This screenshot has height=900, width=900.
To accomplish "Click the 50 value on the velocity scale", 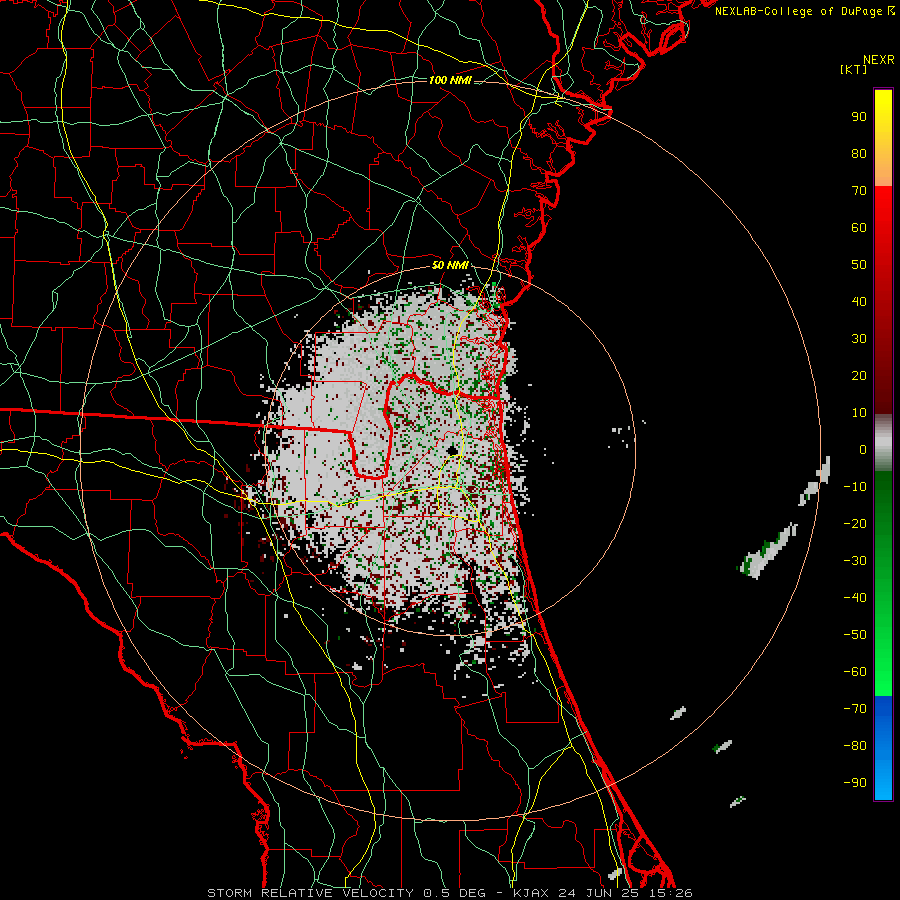I will [859, 265].
